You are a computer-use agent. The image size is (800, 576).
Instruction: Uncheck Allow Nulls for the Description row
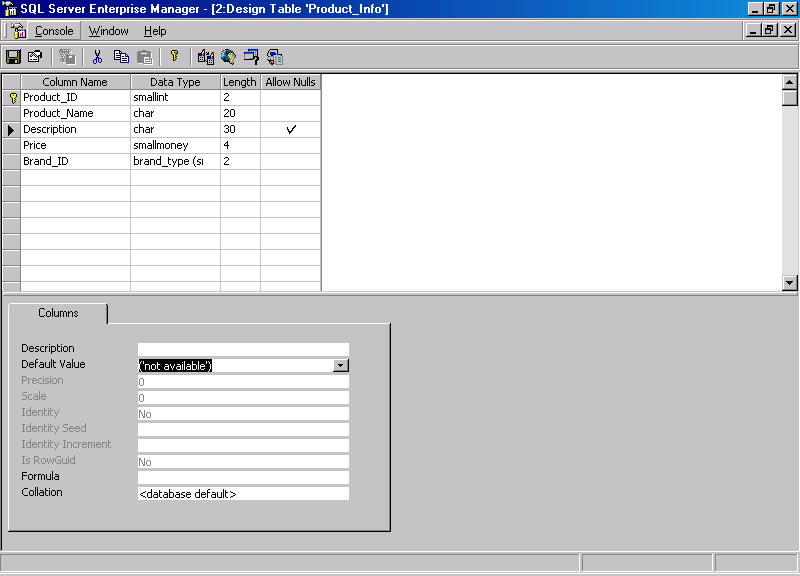tap(291, 129)
